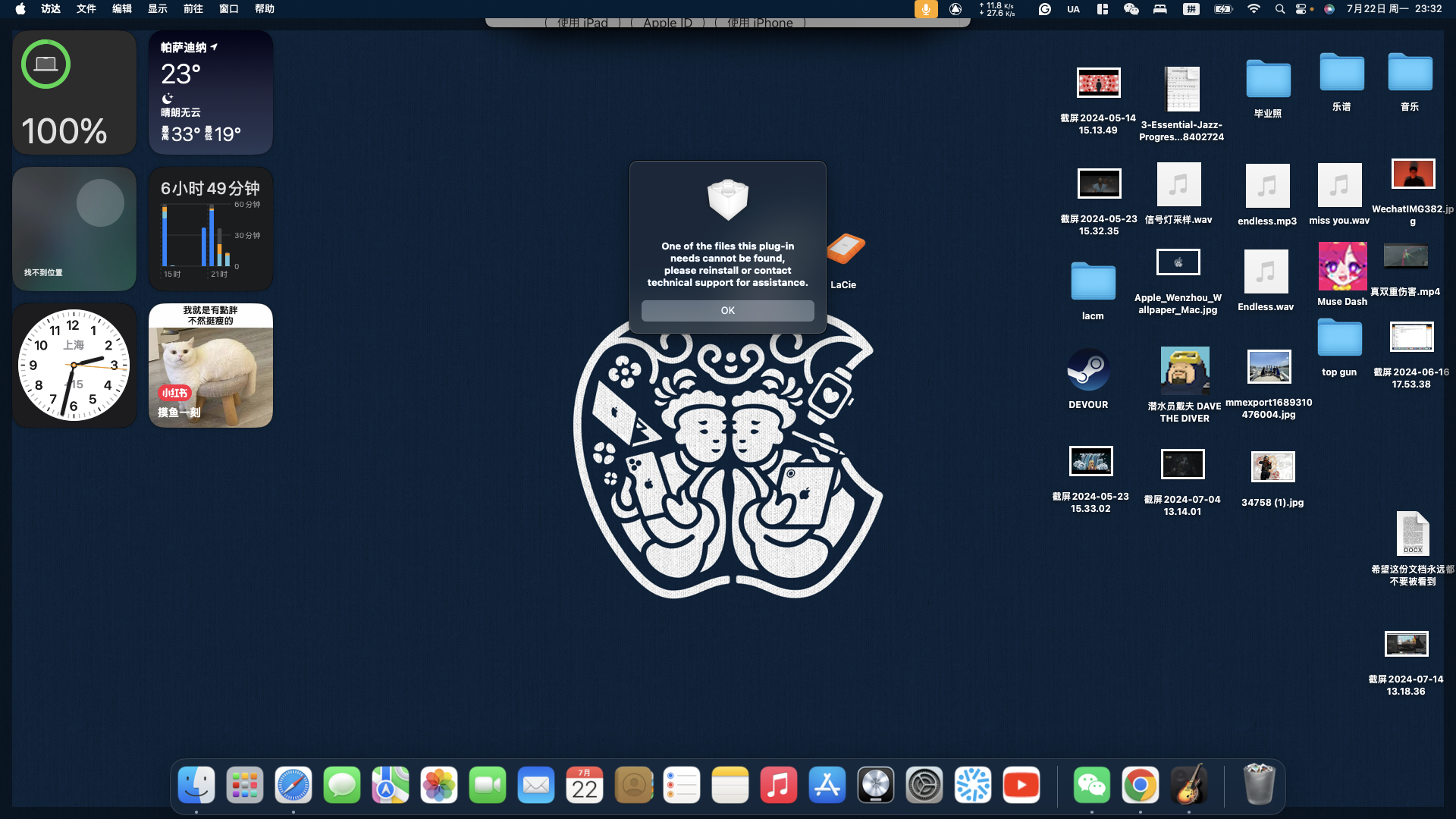The image size is (1456, 819).
Task: Click the Wi-Fi icon in menu bar
Action: click(x=1254, y=9)
